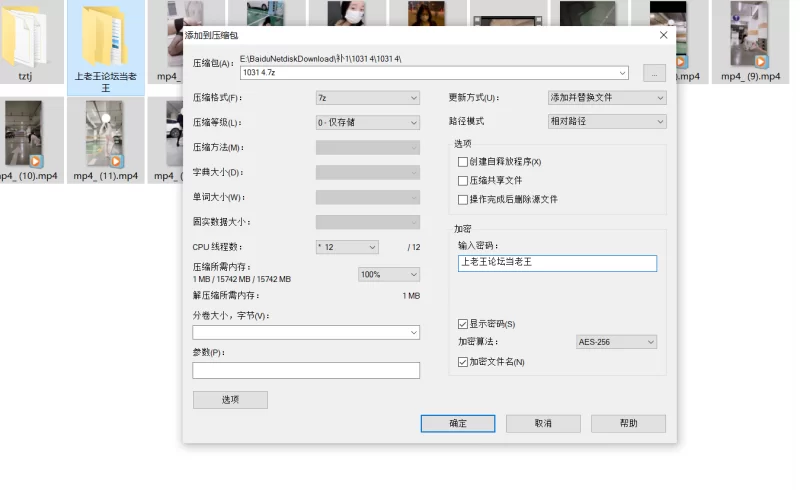Open the CPU 线程数 dropdown showing 12
The image size is (800, 490).
pos(347,247)
